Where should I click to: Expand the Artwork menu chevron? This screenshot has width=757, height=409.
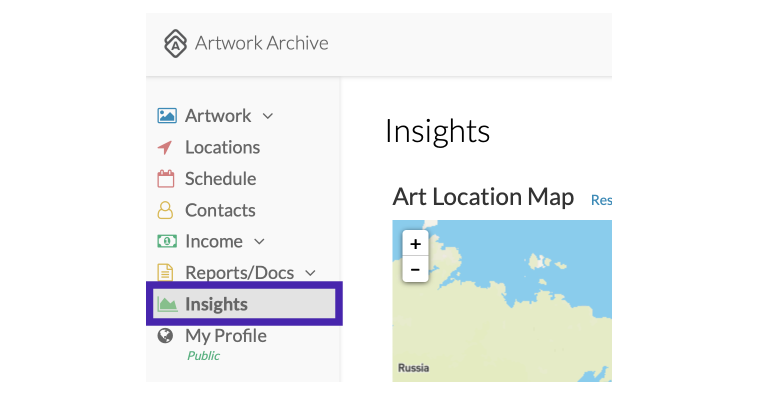click(268, 116)
